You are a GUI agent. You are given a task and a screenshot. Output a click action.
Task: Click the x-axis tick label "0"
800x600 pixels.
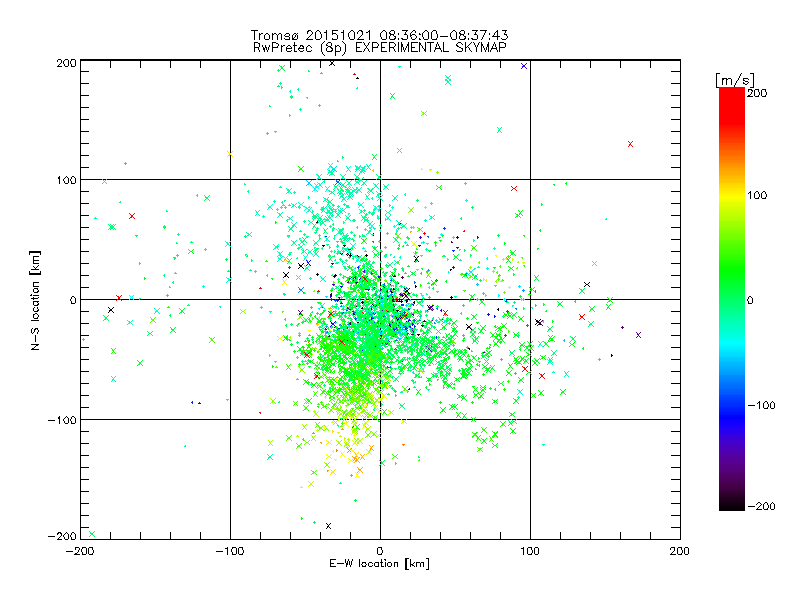tap(380, 551)
